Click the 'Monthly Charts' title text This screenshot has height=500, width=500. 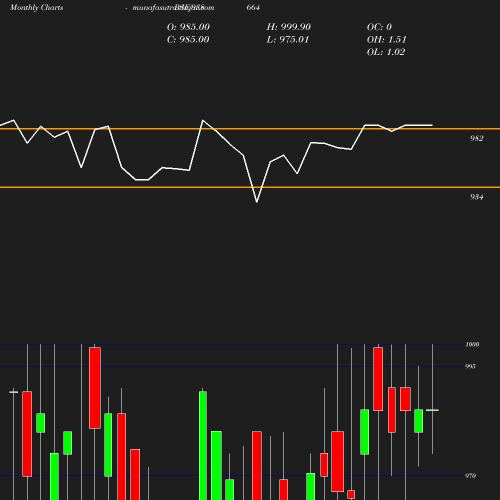pos(37,7)
